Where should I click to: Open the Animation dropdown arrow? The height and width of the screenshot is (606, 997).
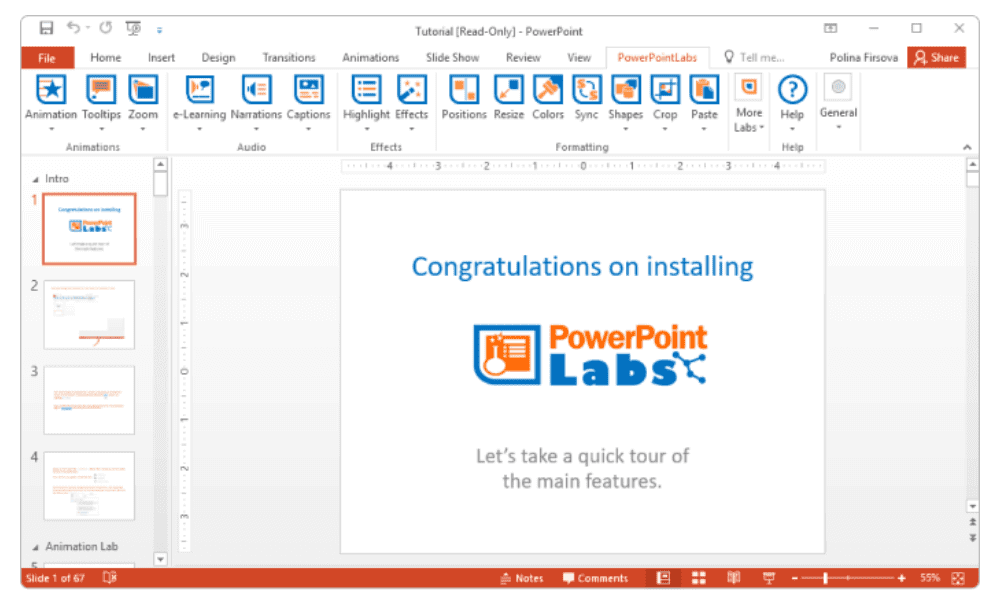[x=52, y=129]
